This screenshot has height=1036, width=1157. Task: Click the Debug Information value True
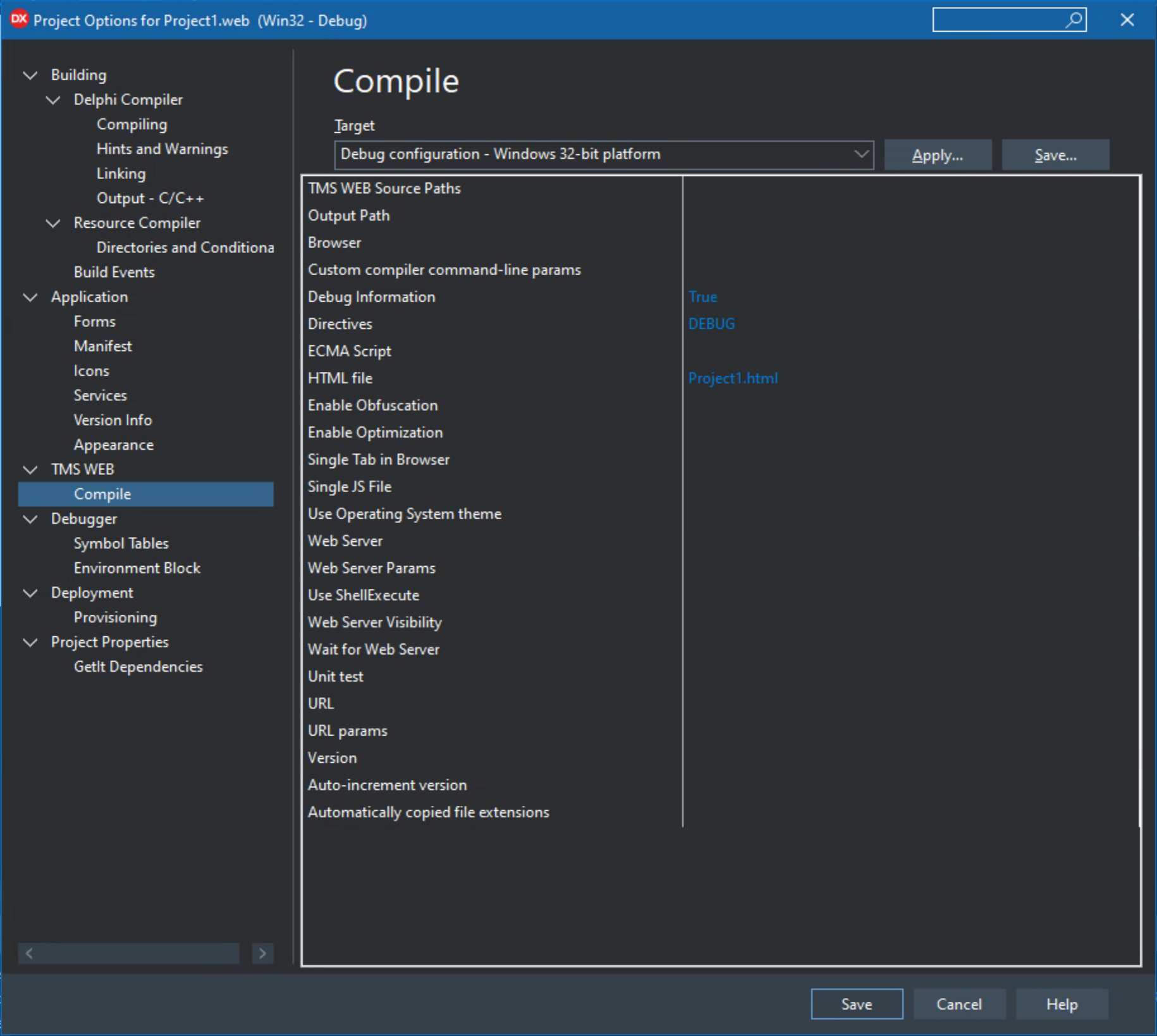coord(702,297)
